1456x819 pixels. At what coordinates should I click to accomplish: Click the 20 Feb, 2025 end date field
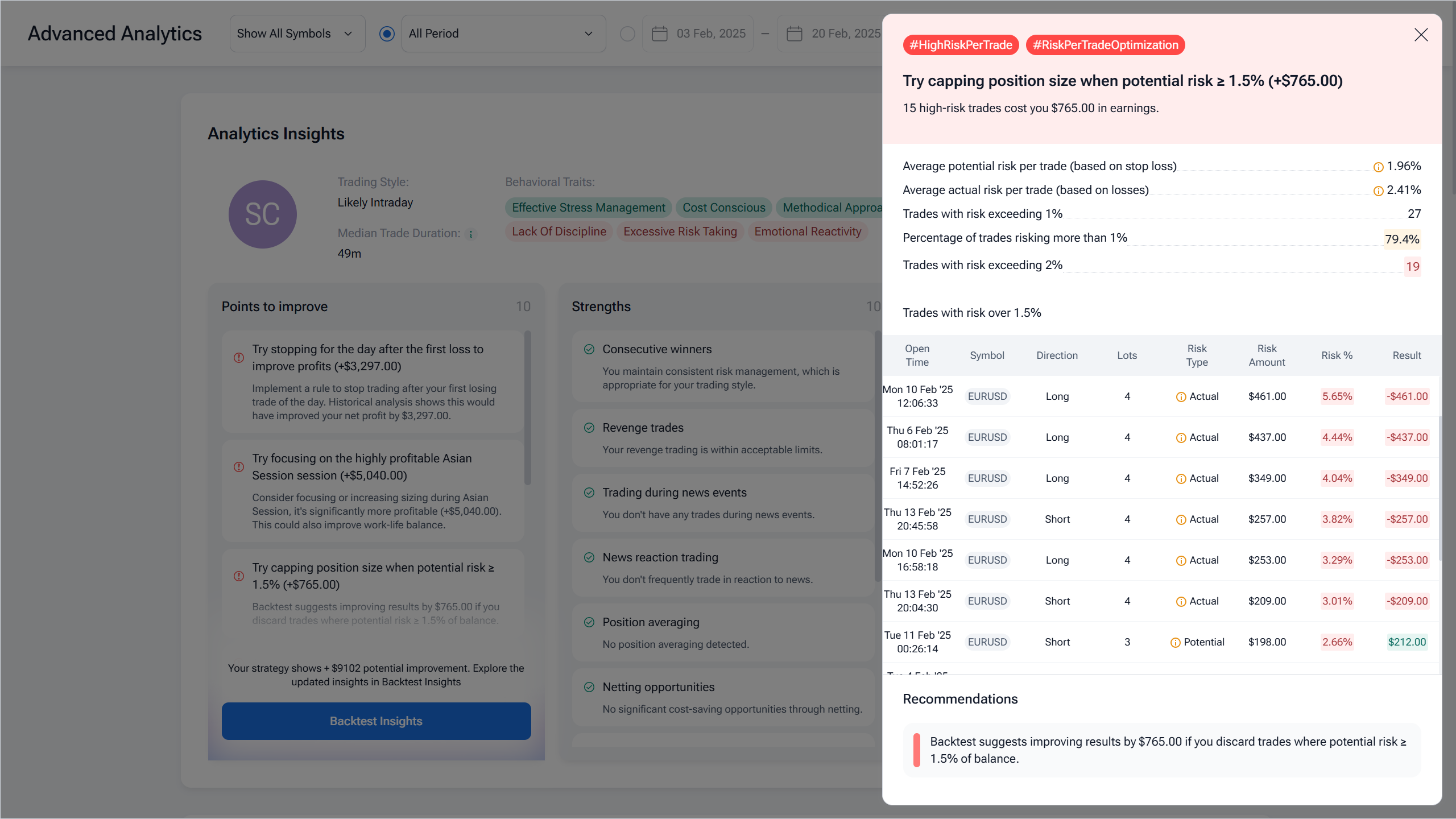click(x=830, y=34)
